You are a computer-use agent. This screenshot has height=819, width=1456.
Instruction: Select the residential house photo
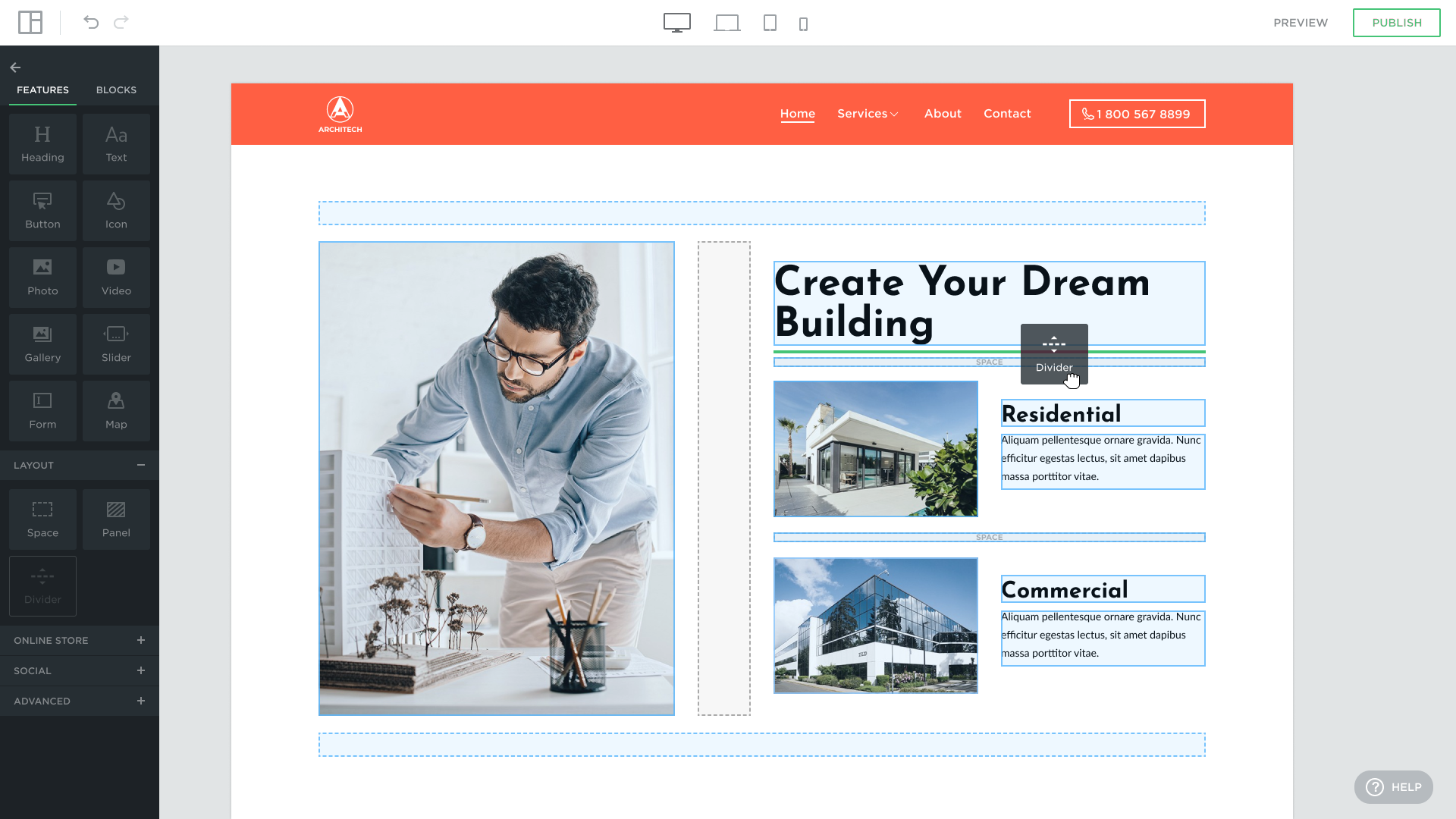876,449
